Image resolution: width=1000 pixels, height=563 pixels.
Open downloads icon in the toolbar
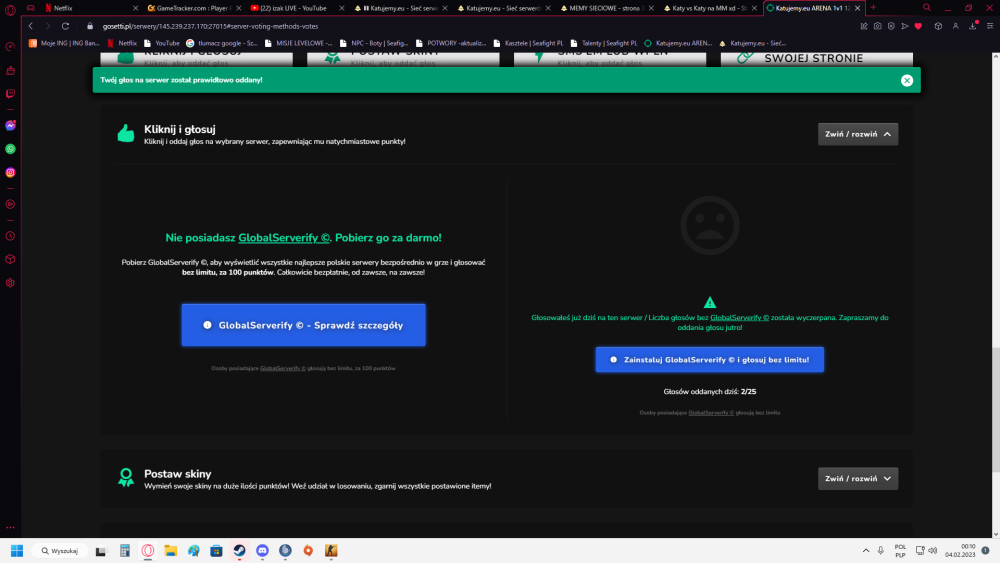point(973,26)
